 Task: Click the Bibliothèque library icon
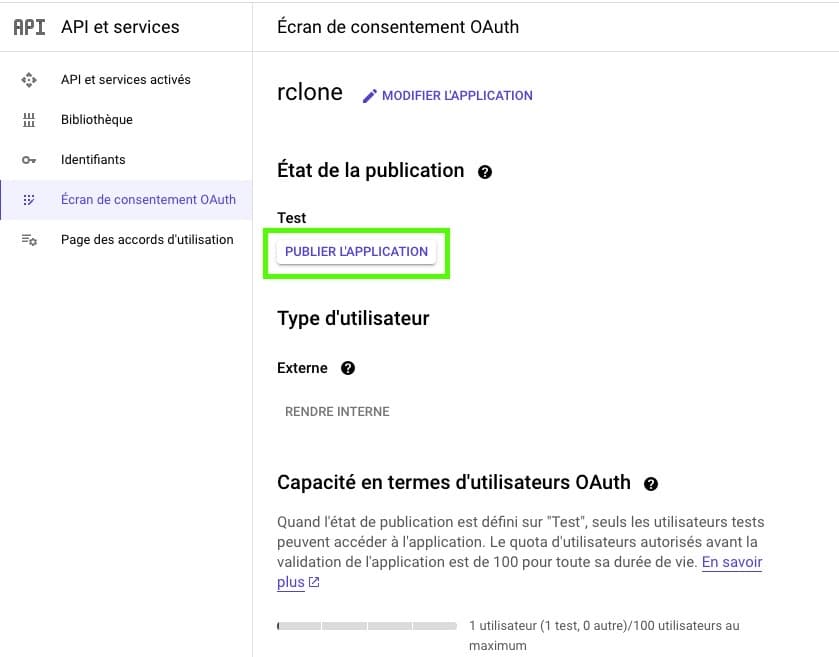click(x=29, y=120)
